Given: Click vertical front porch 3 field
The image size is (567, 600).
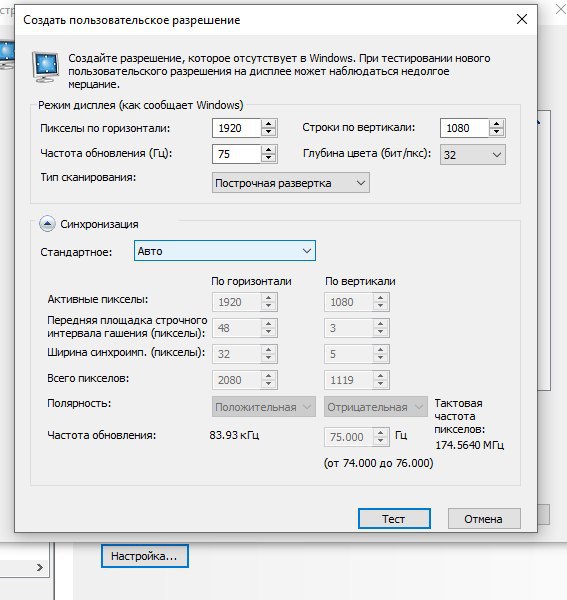Looking at the screenshot, I should pos(349,328).
